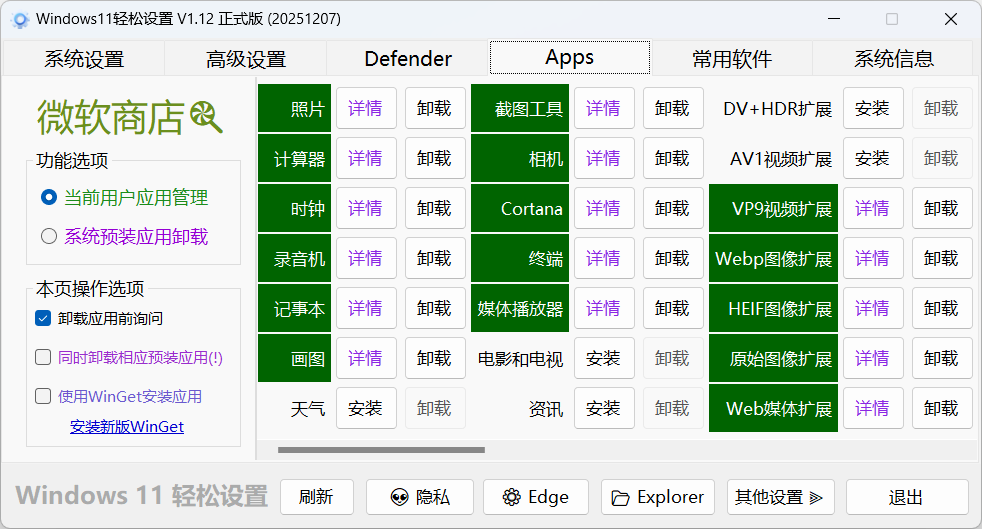Install the 资讯 app
This screenshot has width=982, height=529.
pos(604,409)
